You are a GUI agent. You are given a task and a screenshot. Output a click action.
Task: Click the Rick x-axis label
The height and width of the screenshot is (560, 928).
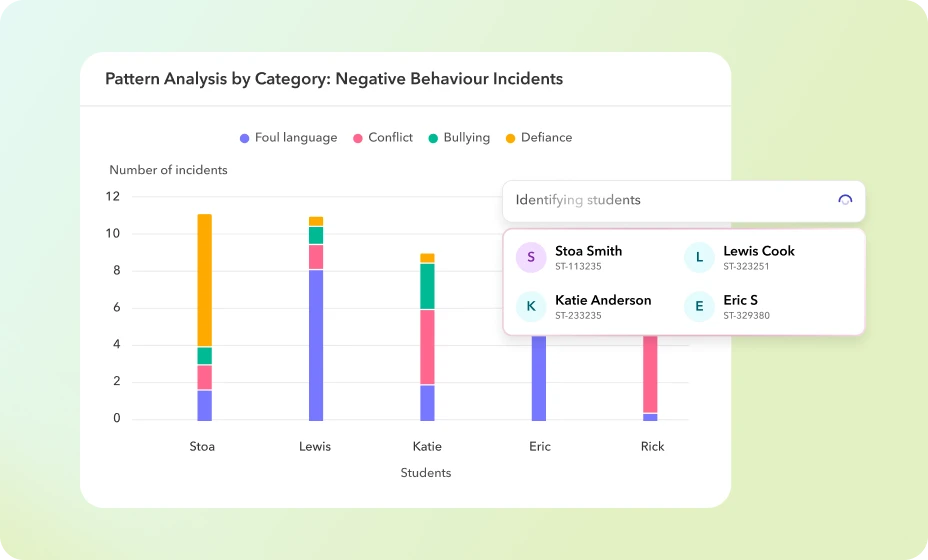pyautogui.click(x=652, y=446)
